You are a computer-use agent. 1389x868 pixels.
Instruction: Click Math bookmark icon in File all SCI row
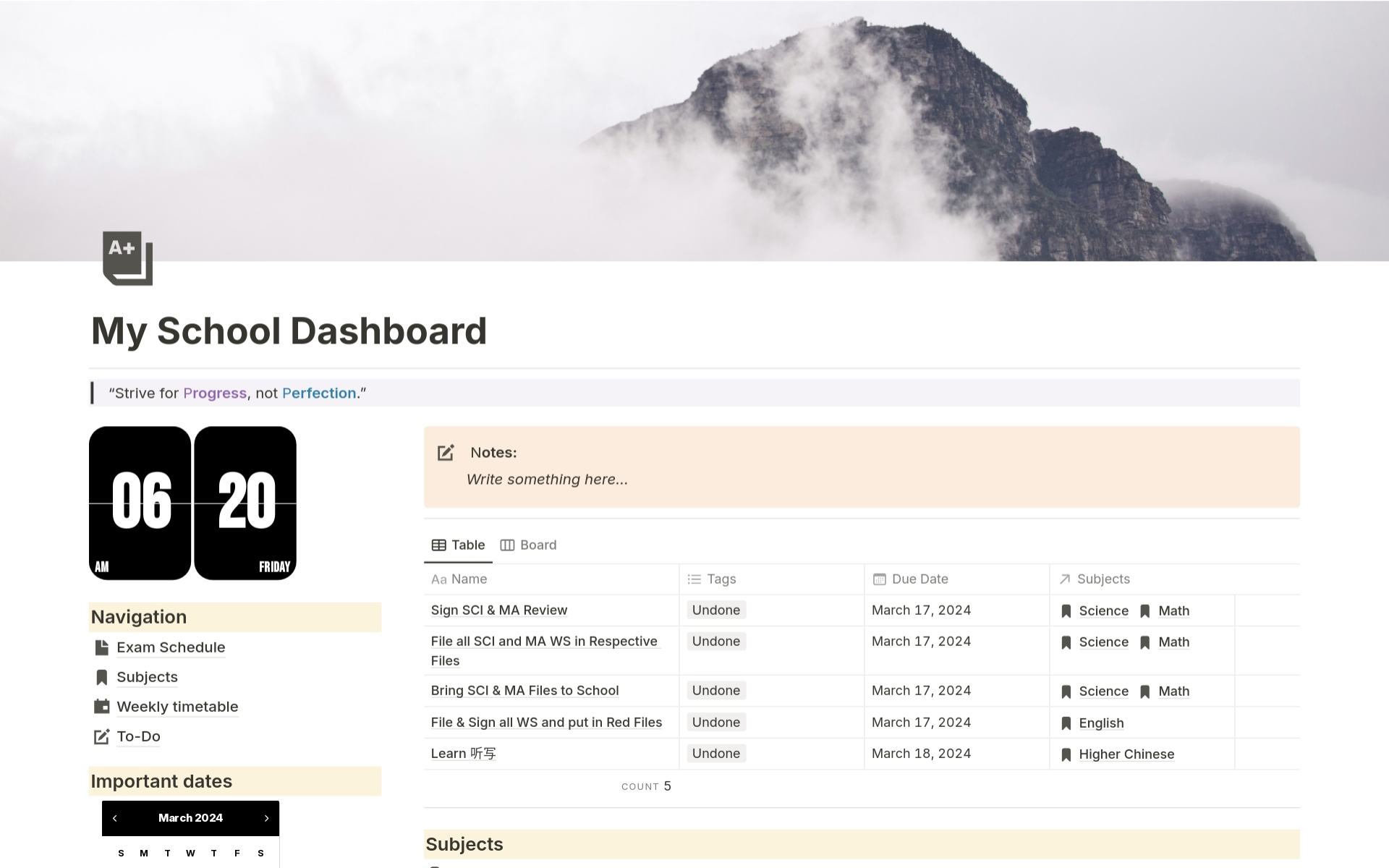pyautogui.click(x=1145, y=642)
